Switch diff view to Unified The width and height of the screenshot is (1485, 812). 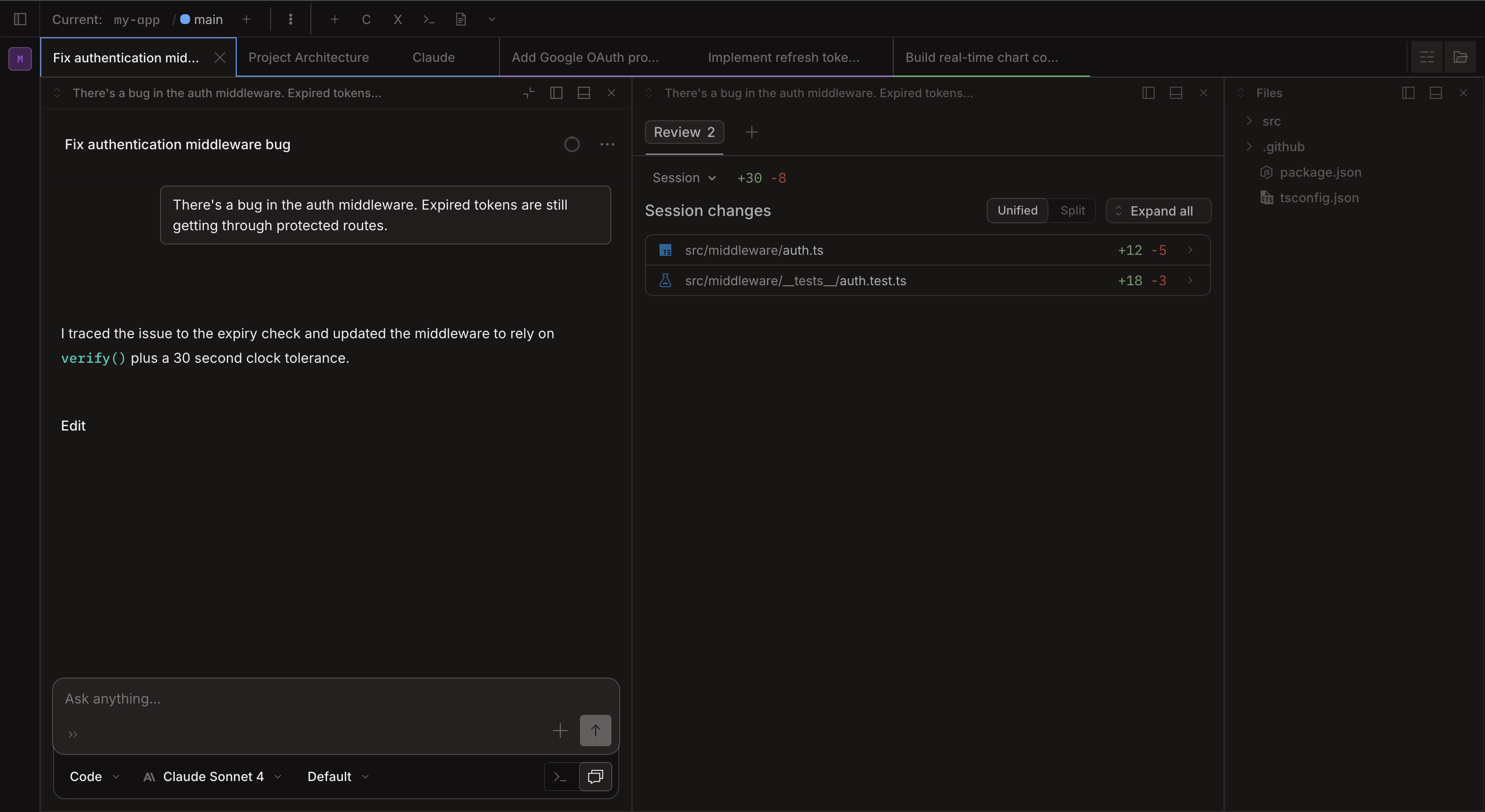point(1017,210)
